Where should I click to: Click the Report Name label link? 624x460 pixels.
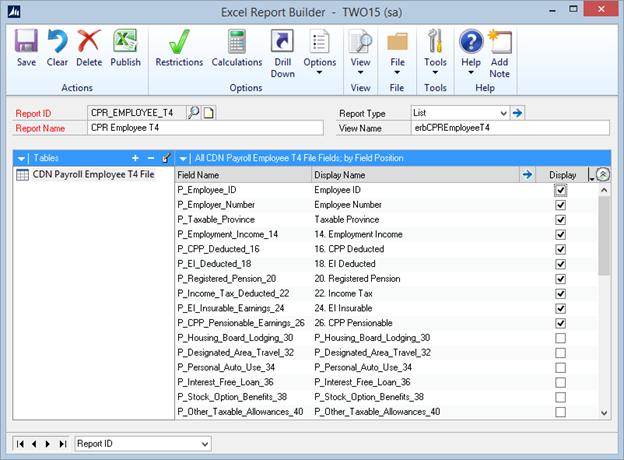point(40,128)
